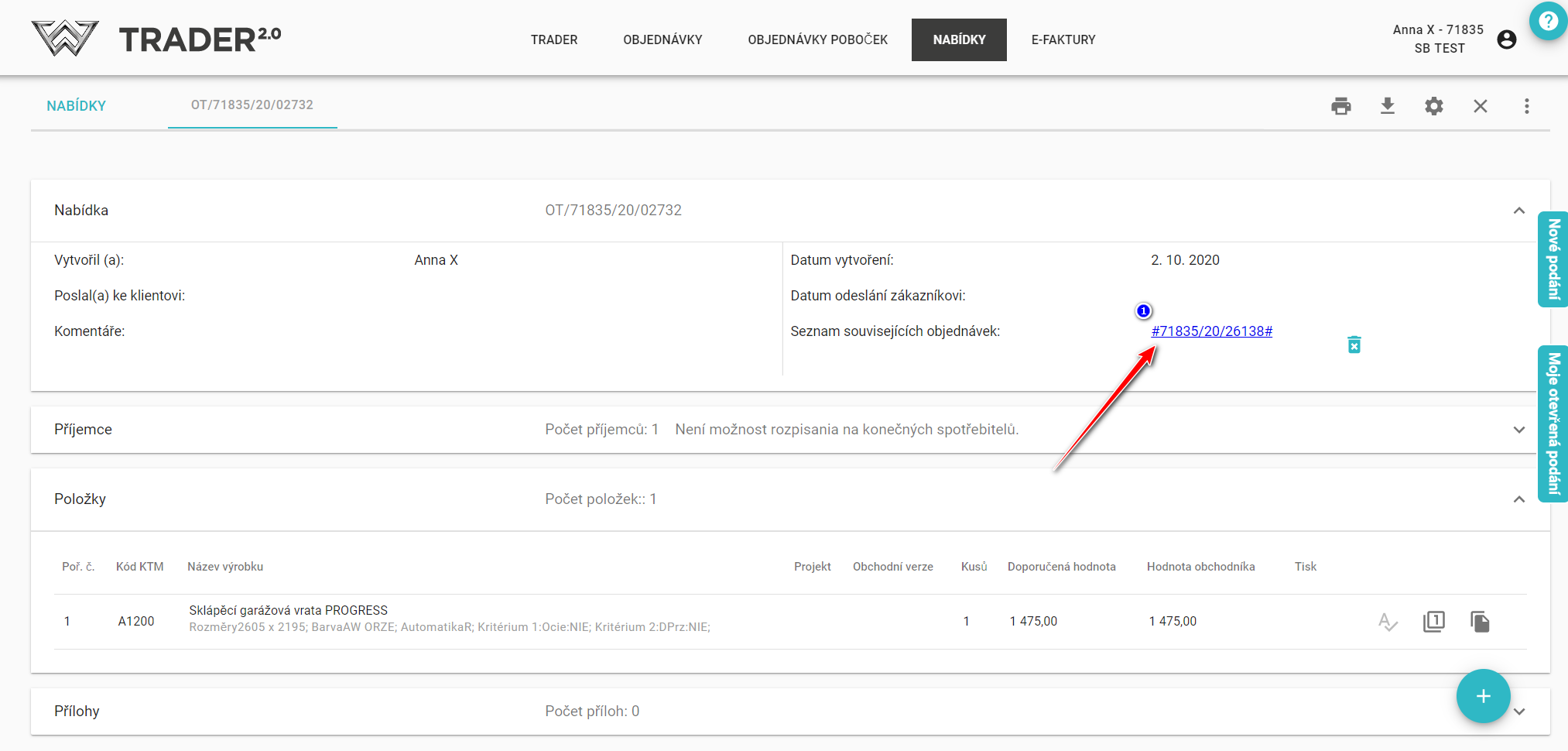
Task: Collapse the Položky section
Action: pyautogui.click(x=1518, y=499)
